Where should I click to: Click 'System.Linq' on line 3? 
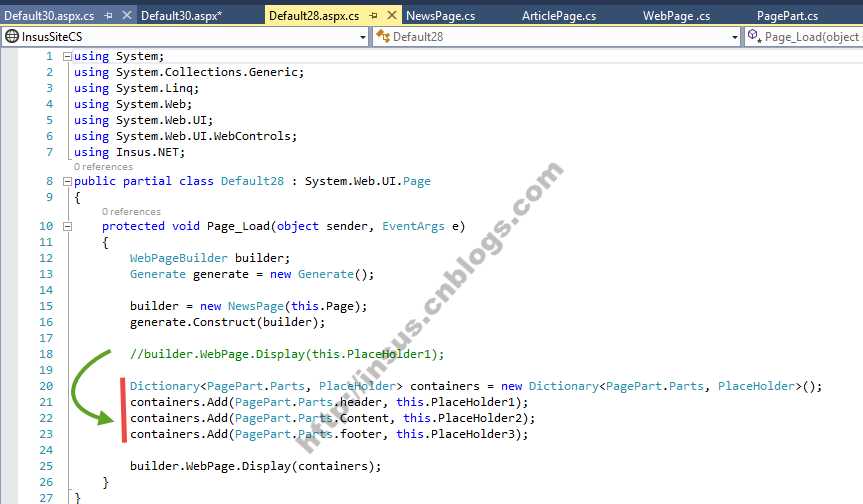point(154,89)
